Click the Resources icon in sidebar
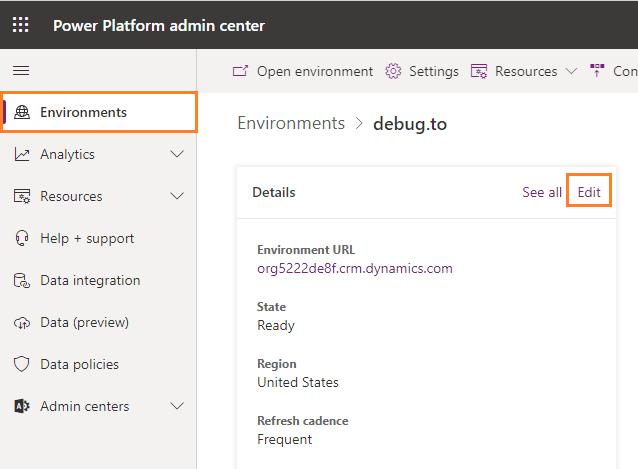 [22, 196]
